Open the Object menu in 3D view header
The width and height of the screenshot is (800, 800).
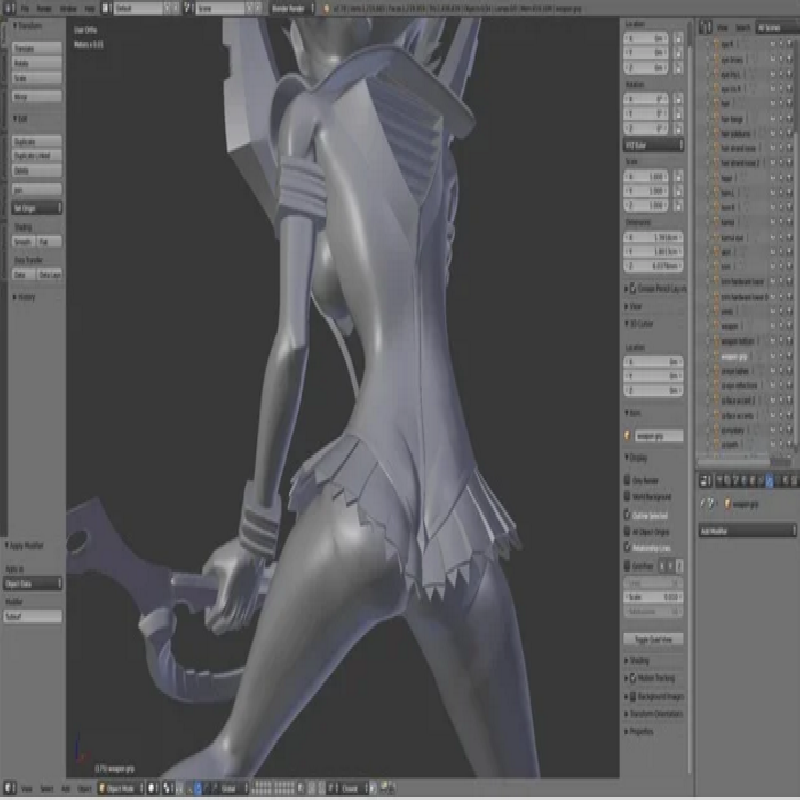84,788
